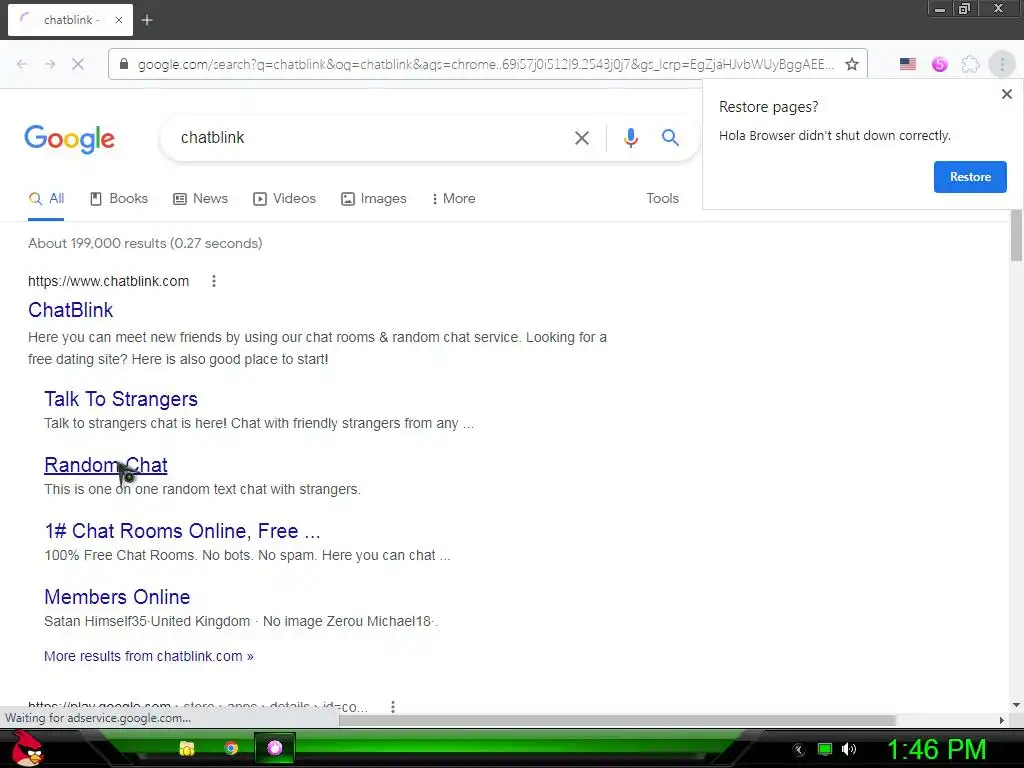Stop loading the page in the browser toolbar
Screen dimensions: 1024x768
click(x=78, y=64)
